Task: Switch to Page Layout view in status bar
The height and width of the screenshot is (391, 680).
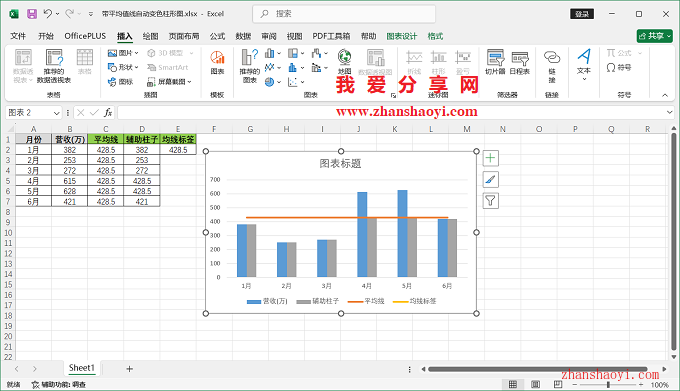Action: (x=536, y=384)
